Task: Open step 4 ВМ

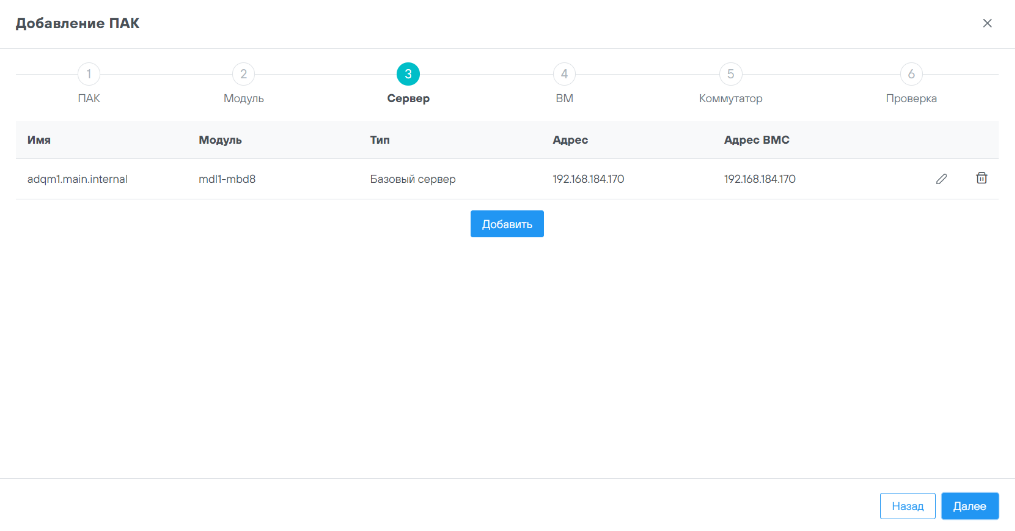Action: click(564, 74)
